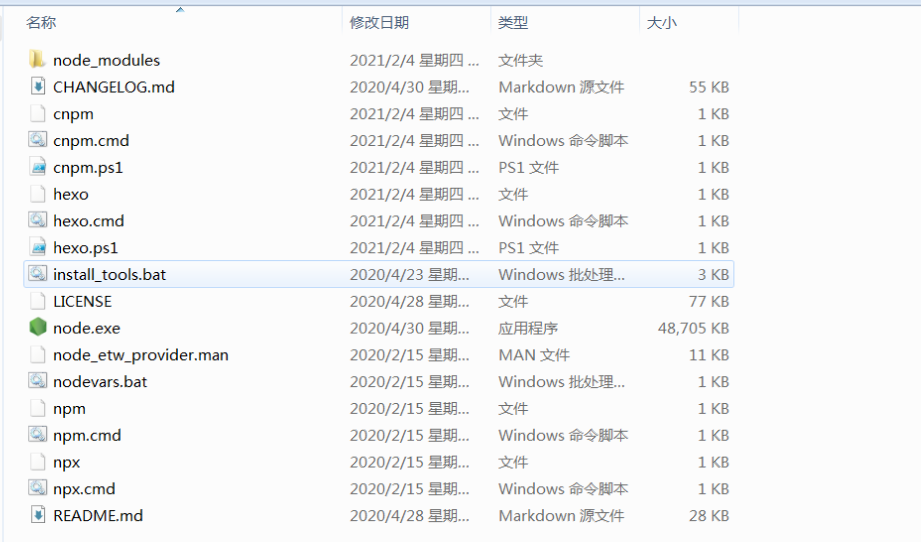Image resolution: width=921 pixels, height=542 pixels.
Task: Click the sort arrow above 名称 column
Action: point(180,9)
